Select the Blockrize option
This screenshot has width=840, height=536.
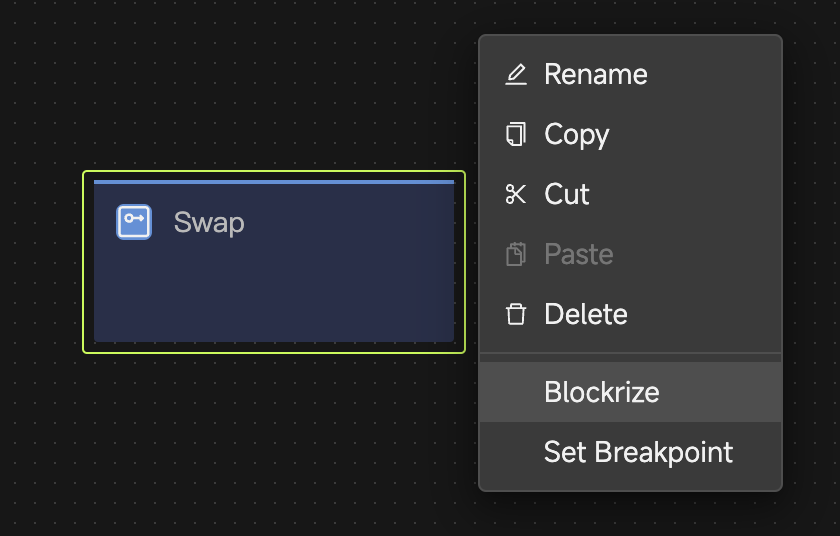point(602,392)
